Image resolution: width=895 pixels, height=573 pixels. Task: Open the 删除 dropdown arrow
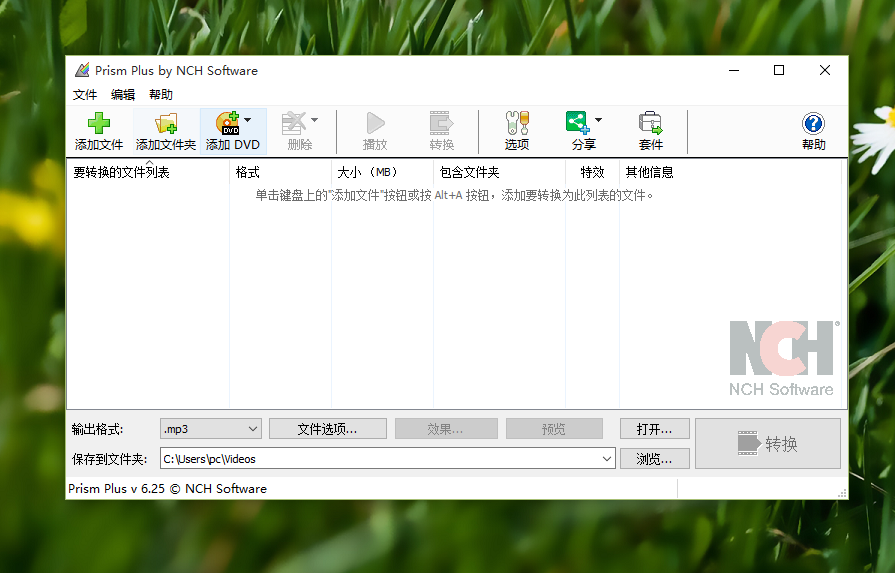point(315,120)
